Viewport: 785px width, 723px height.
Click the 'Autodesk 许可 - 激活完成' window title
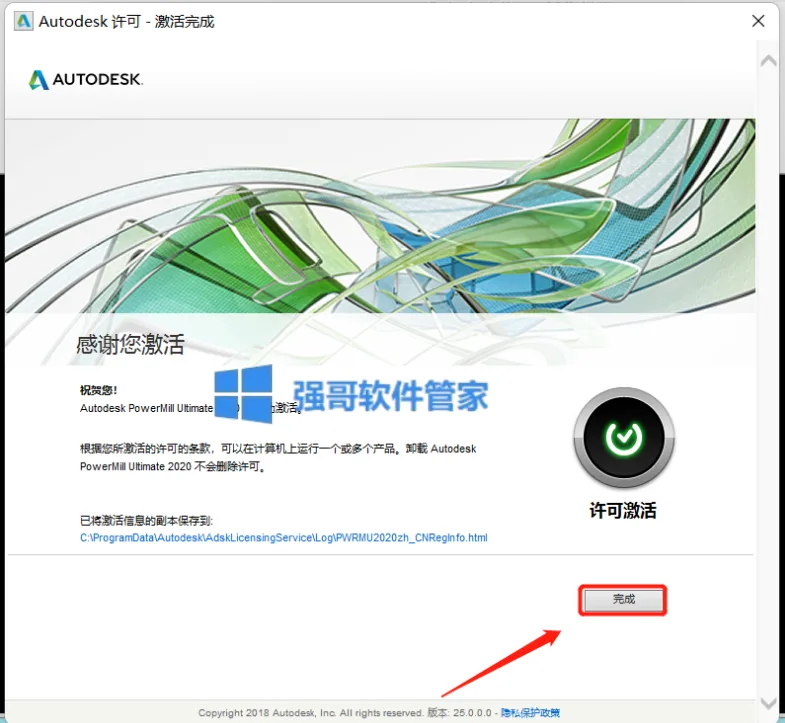126,22
